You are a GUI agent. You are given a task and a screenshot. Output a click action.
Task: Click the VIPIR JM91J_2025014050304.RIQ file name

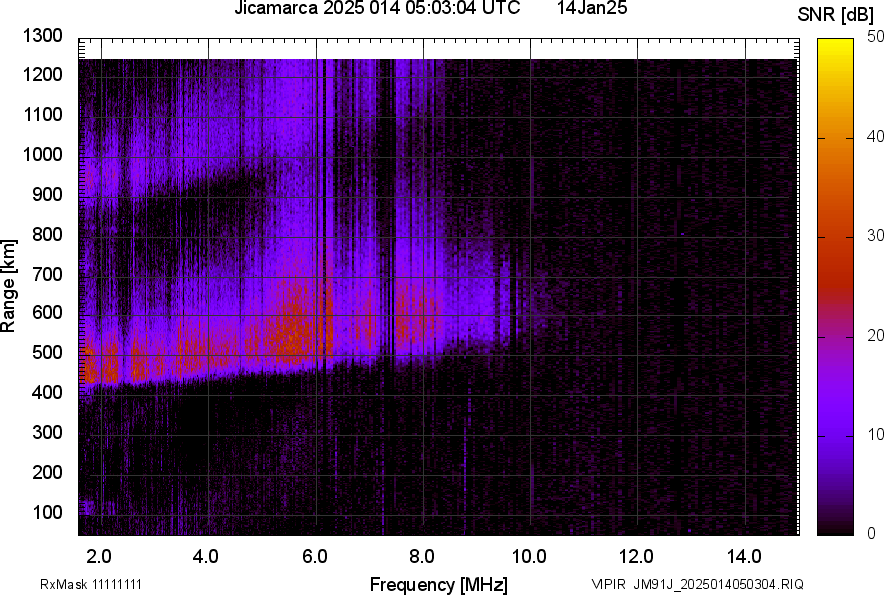point(697,584)
